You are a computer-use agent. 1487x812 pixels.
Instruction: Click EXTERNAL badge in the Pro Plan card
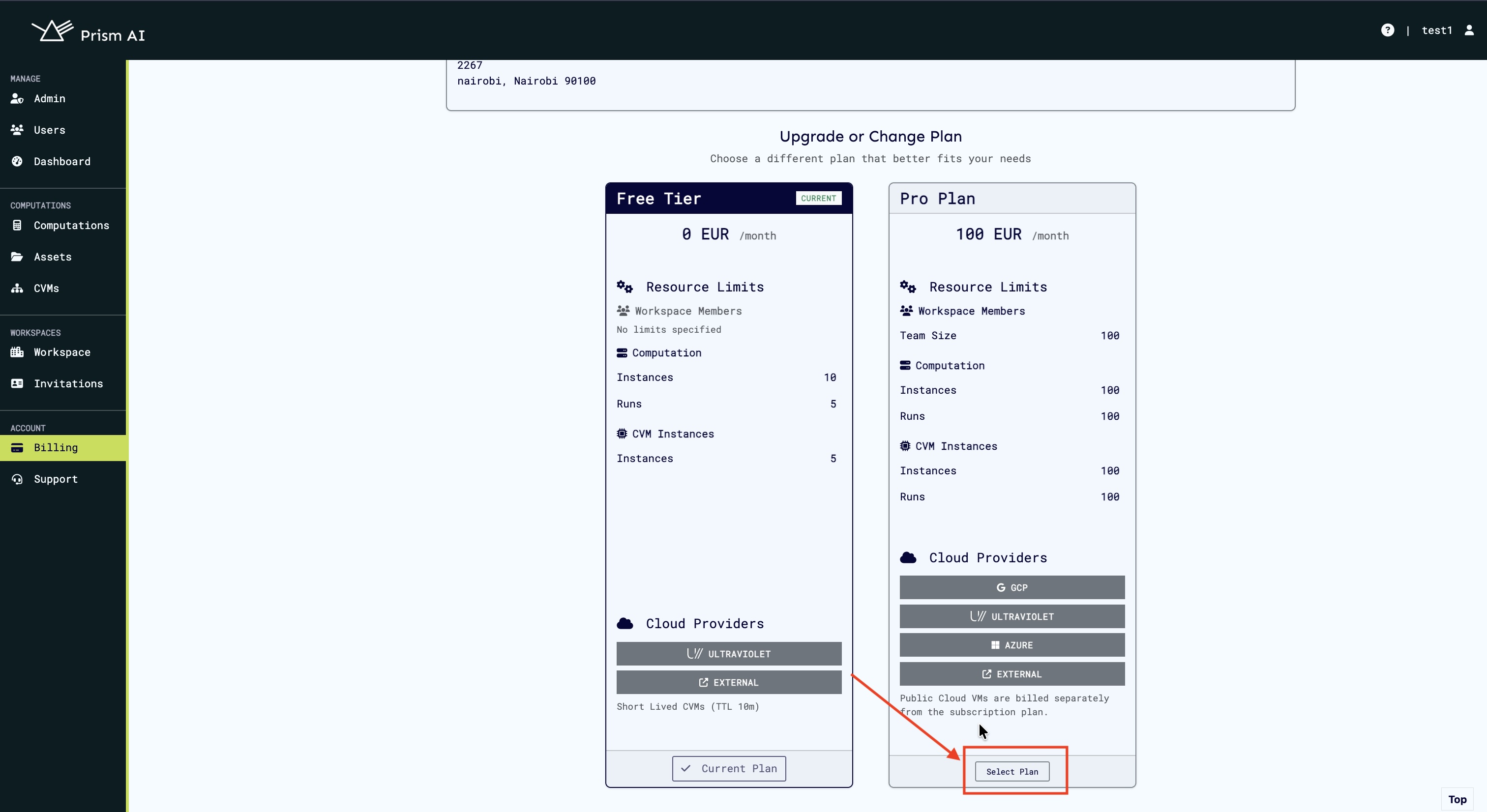(x=1012, y=674)
